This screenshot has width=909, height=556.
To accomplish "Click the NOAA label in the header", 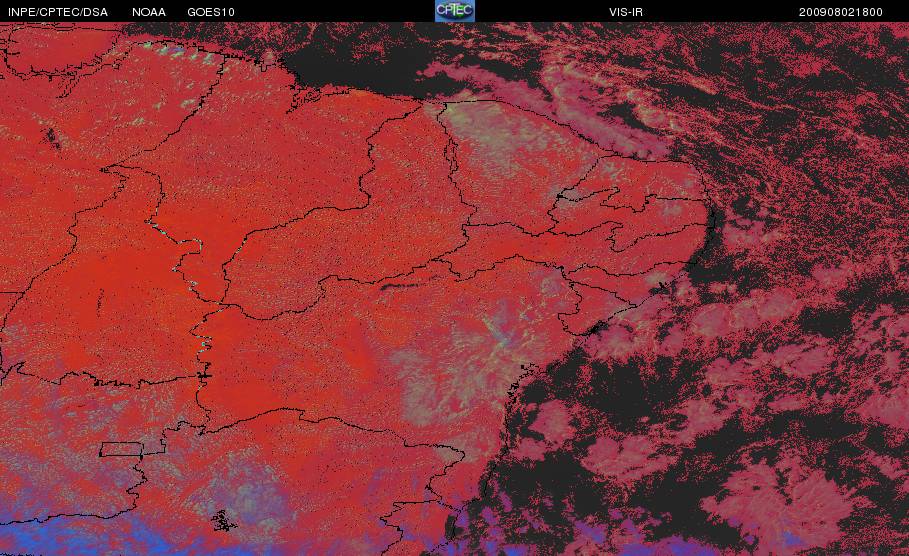I will [x=149, y=12].
